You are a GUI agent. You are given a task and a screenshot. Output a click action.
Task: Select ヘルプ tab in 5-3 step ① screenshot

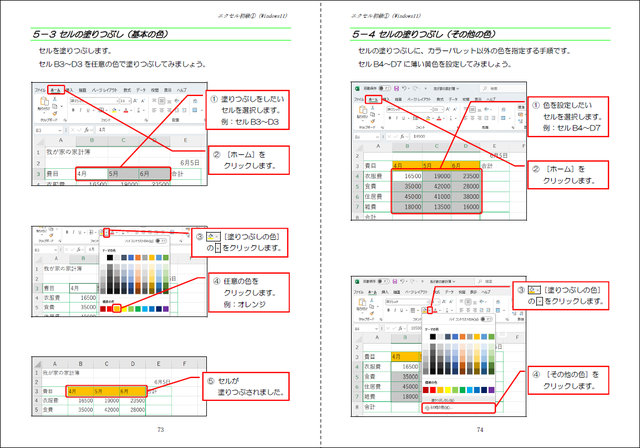click(182, 90)
